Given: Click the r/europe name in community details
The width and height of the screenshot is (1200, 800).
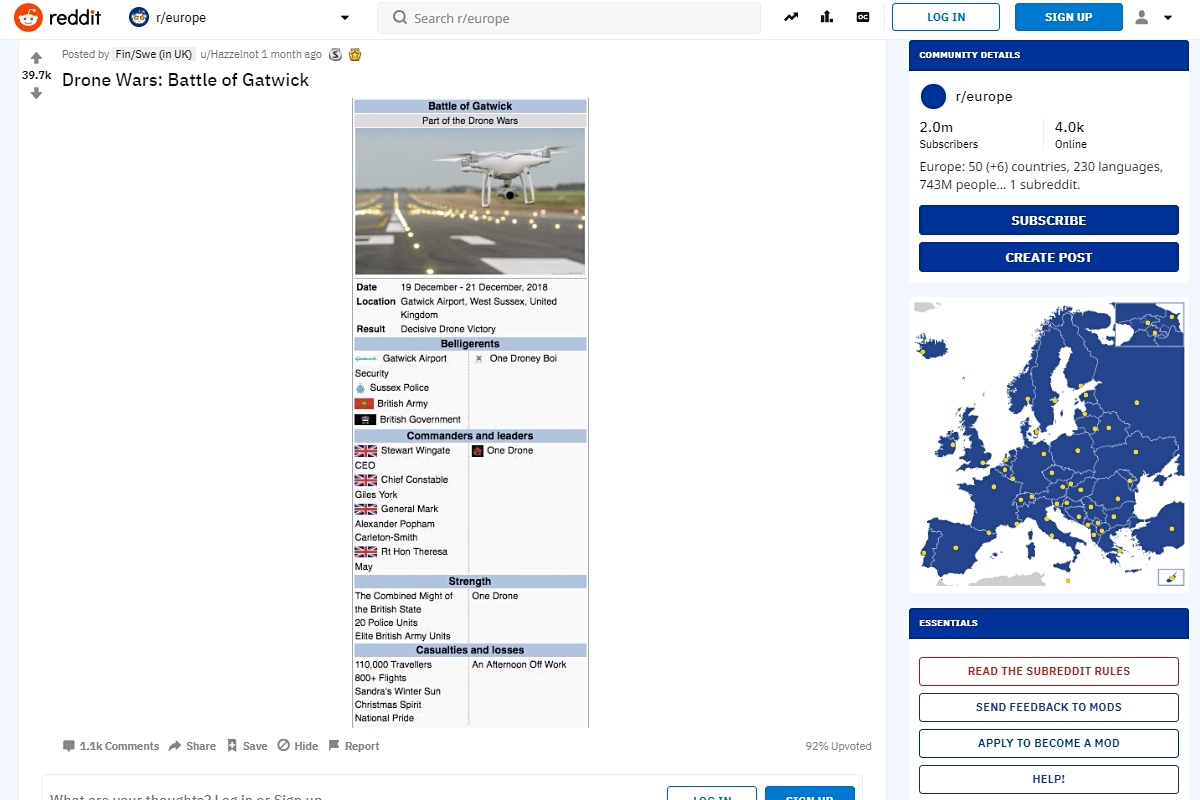Looking at the screenshot, I should pyautogui.click(x=984, y=97).
